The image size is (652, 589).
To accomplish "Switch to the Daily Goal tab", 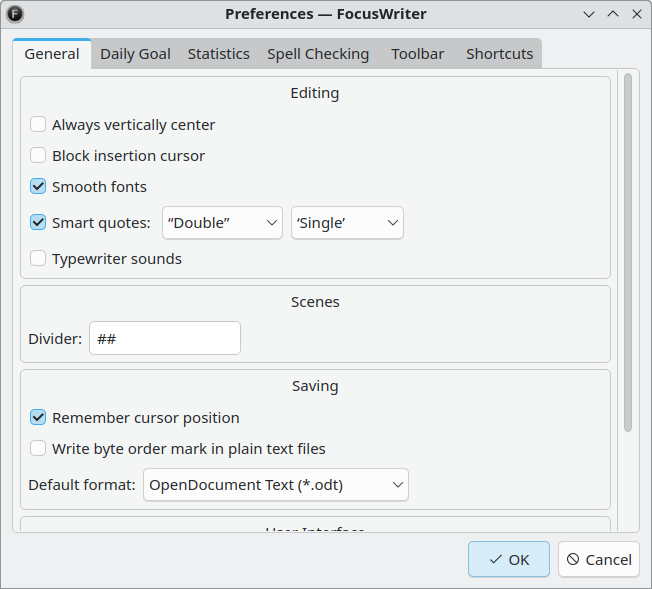I will click(136, 54).
